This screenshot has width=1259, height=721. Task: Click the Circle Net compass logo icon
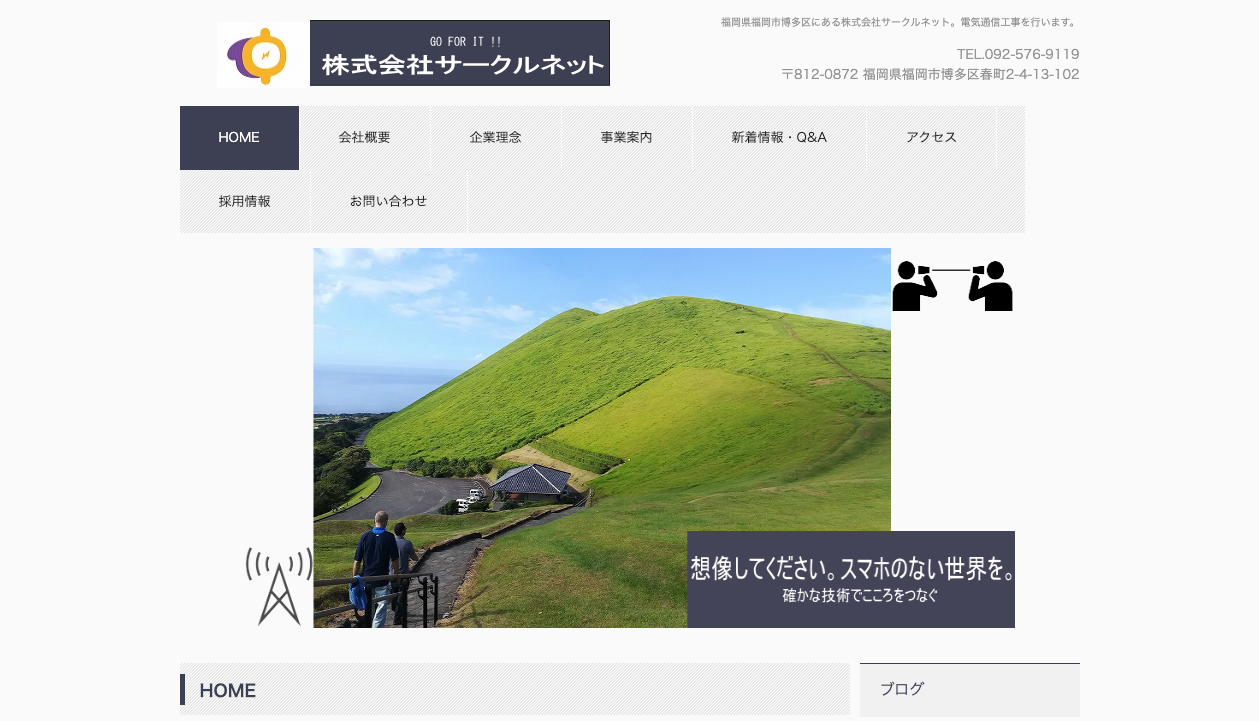pos(263,55)
